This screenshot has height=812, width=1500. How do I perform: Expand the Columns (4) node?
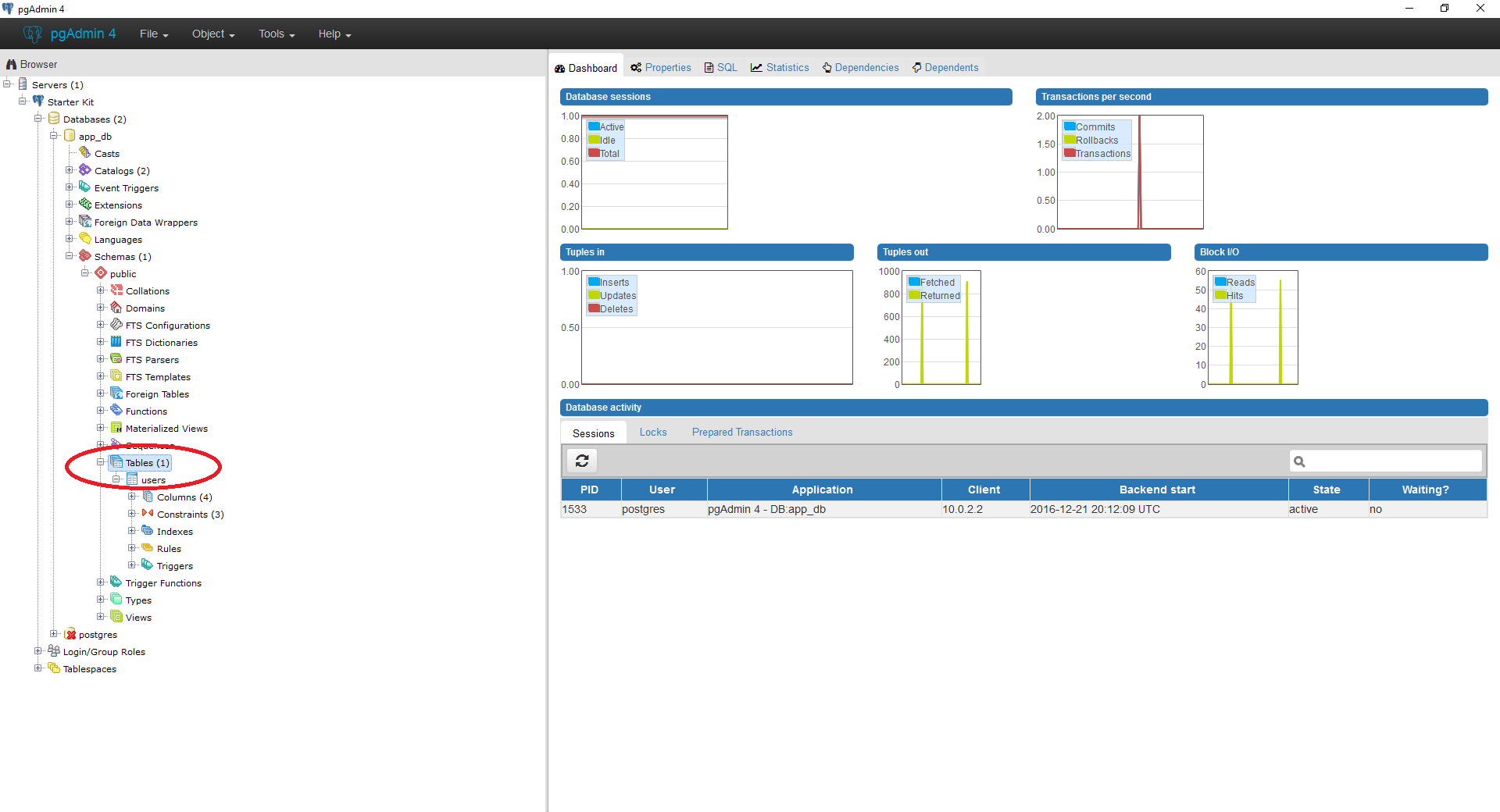tap(132, 497)
